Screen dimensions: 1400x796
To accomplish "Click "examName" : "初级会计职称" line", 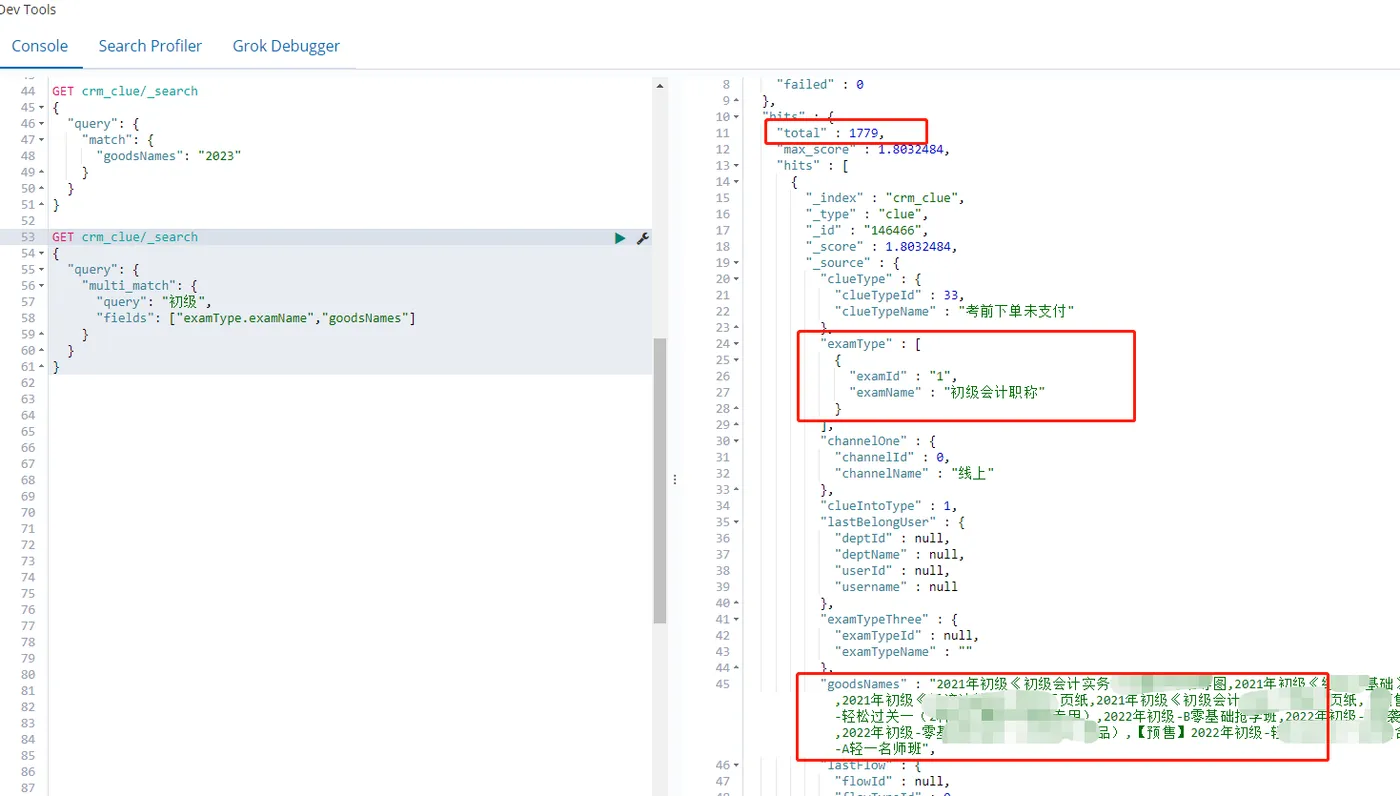I will pyautogui.click(x=947, y=393).
